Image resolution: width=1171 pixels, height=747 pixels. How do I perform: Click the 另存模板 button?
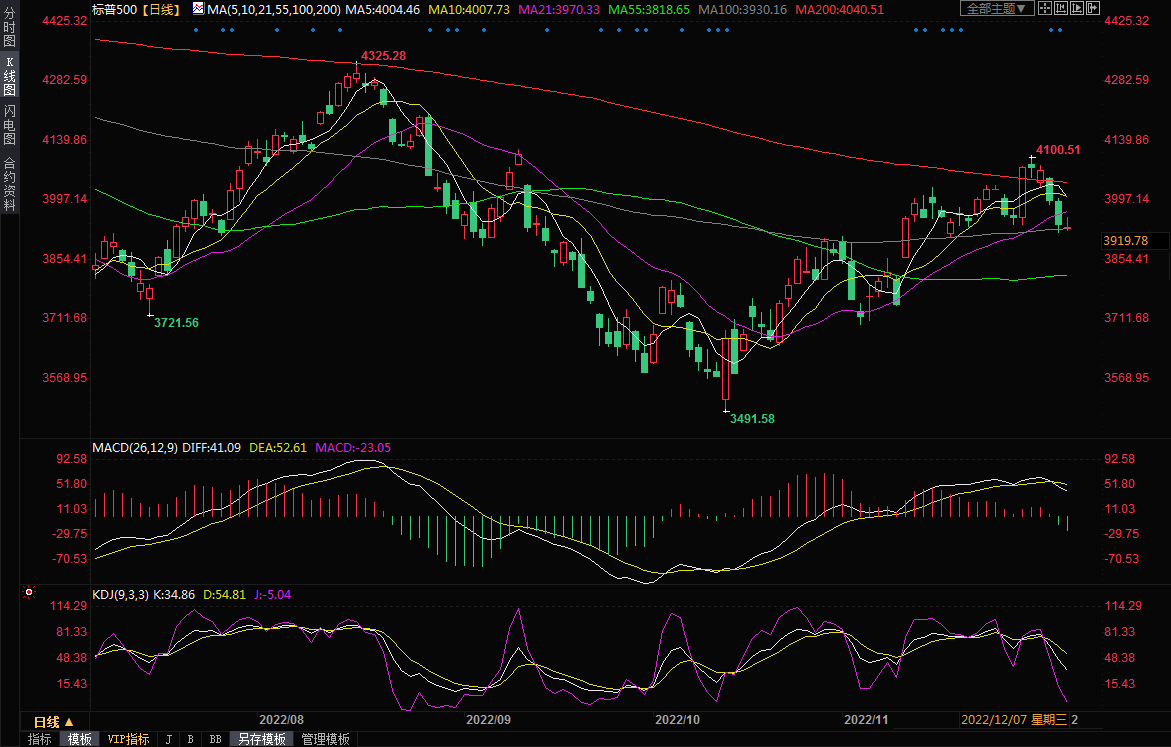point(262,739)
